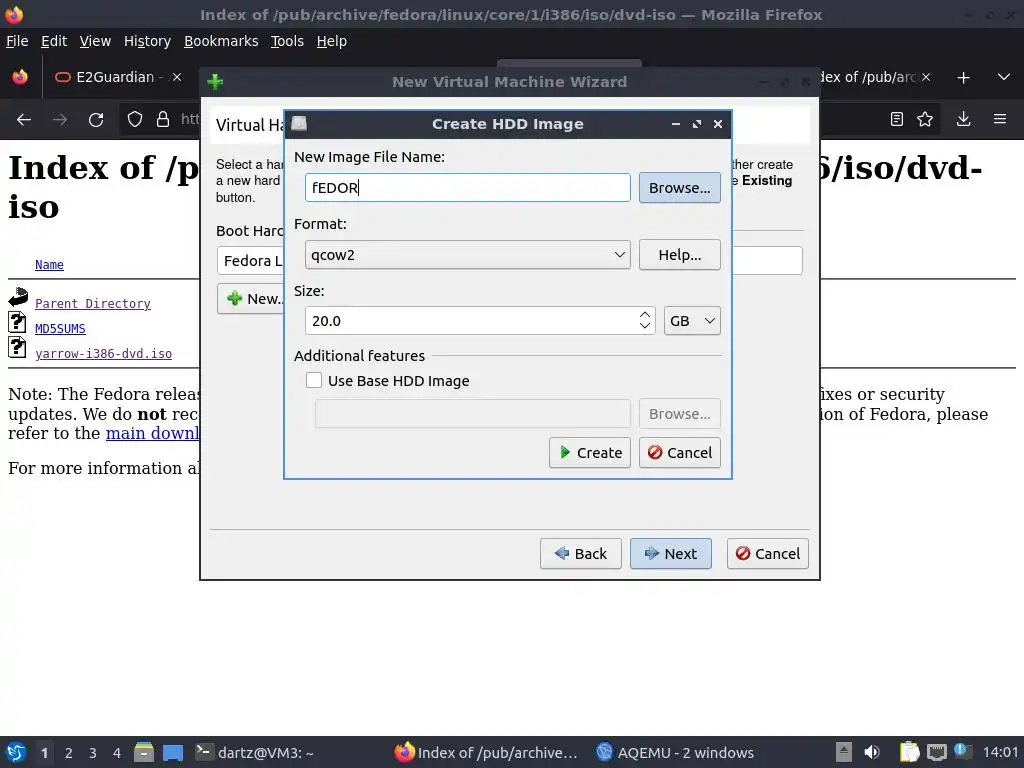Open the Firefox hamburger menu

1000,119
